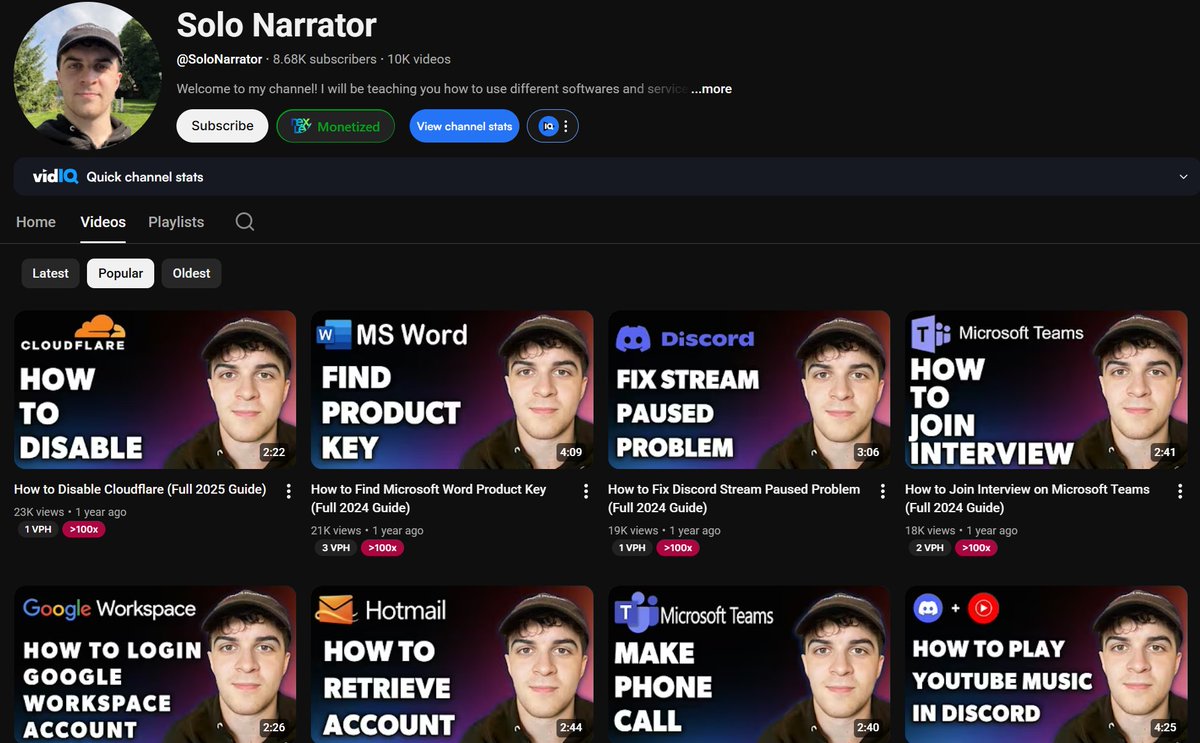
Task: Click Teams logo on Join Interview thumbnail
Action: [929, 333]
